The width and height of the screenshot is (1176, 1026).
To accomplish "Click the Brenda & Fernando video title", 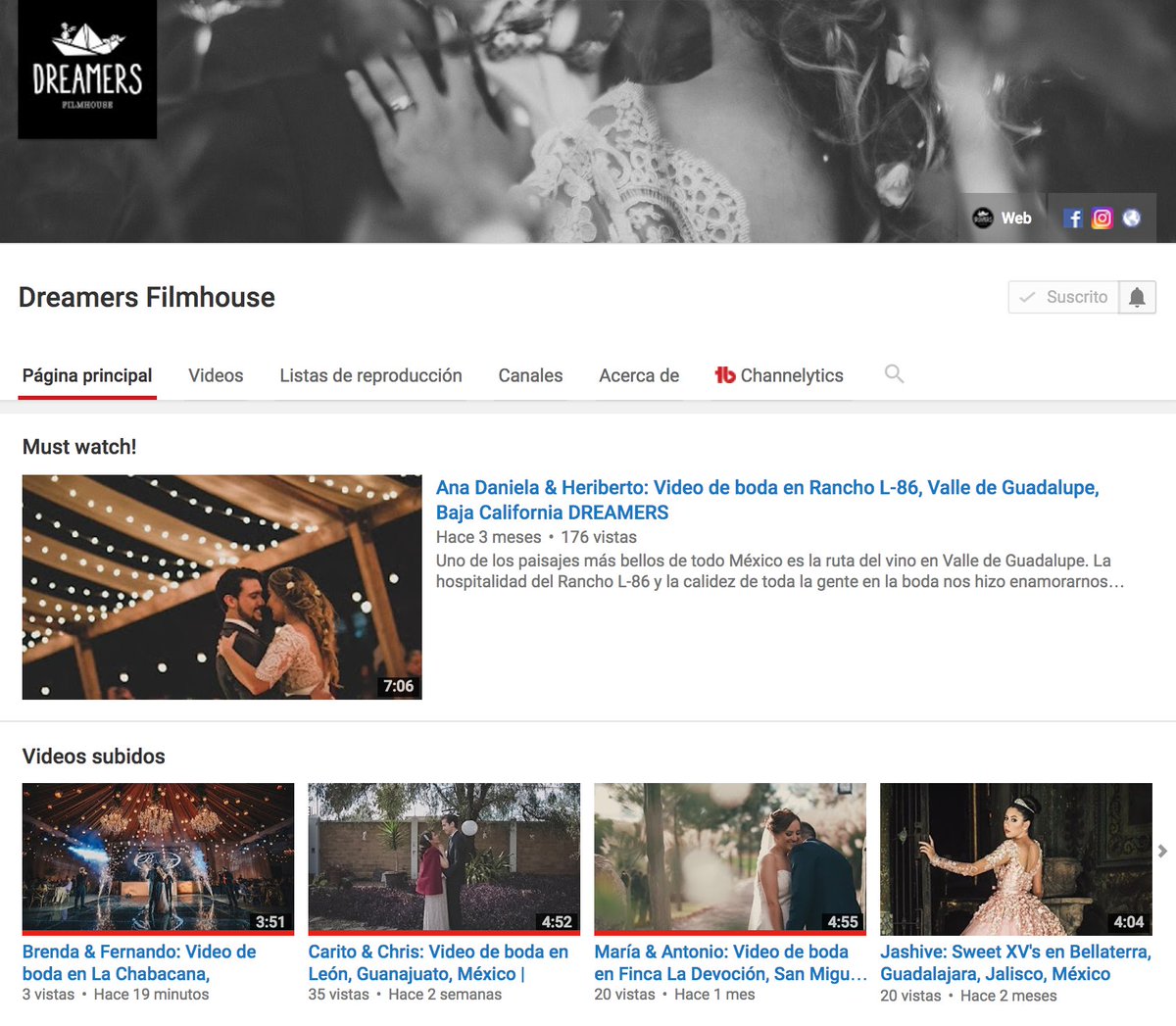I will point(139,962).
